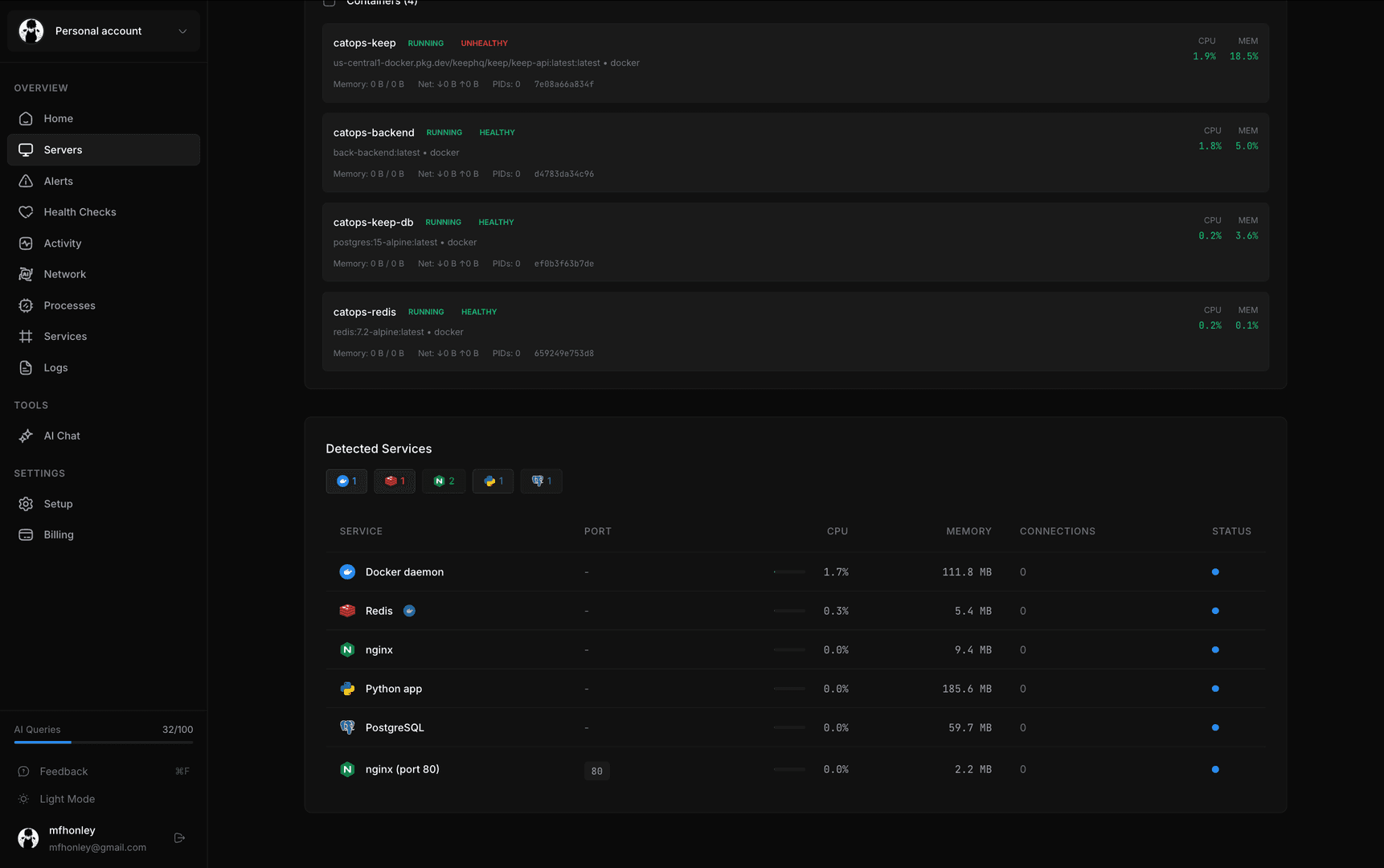Click the logout icon beside mfhonley
Image resolution: width=1384 pixels, height=868 pixels.
179,837
